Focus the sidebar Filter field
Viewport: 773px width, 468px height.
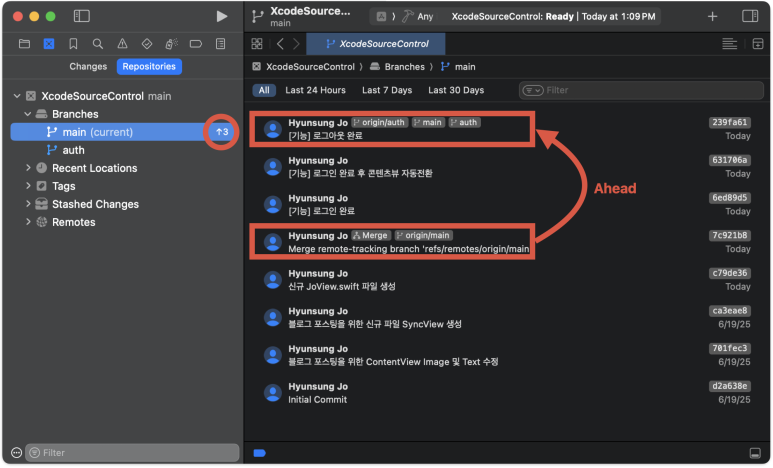(x=132, y=453)
